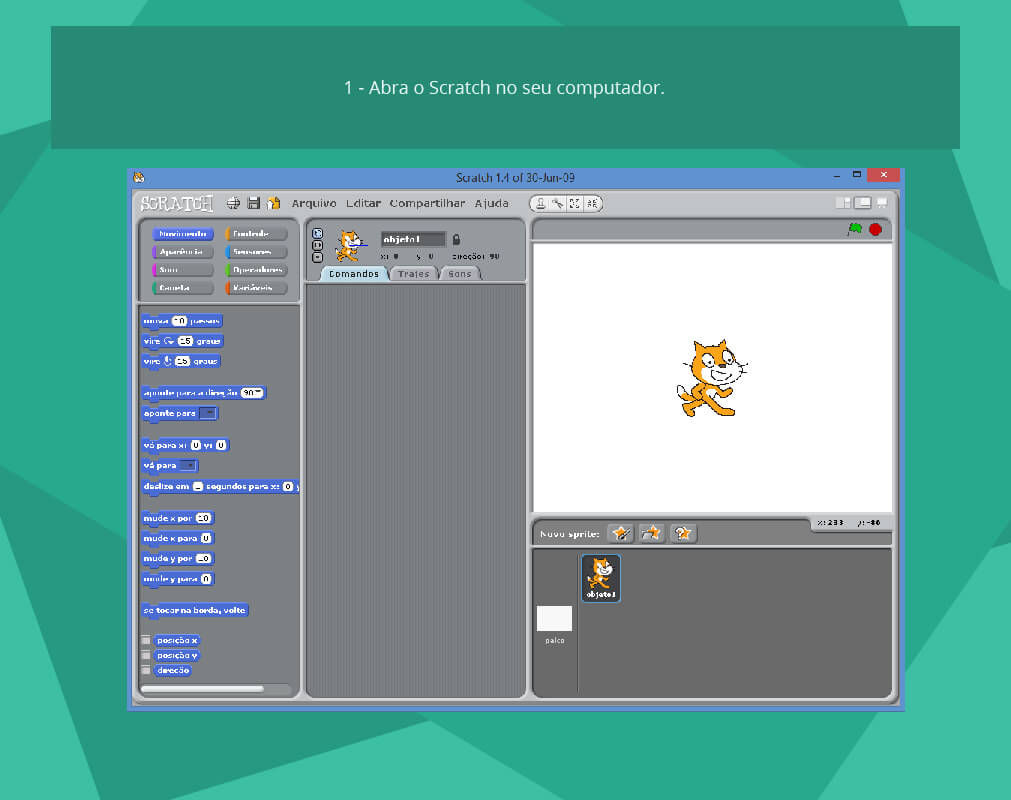
Task: Select the objeto1 sprite thumbnail
Action: coord(601,578)
